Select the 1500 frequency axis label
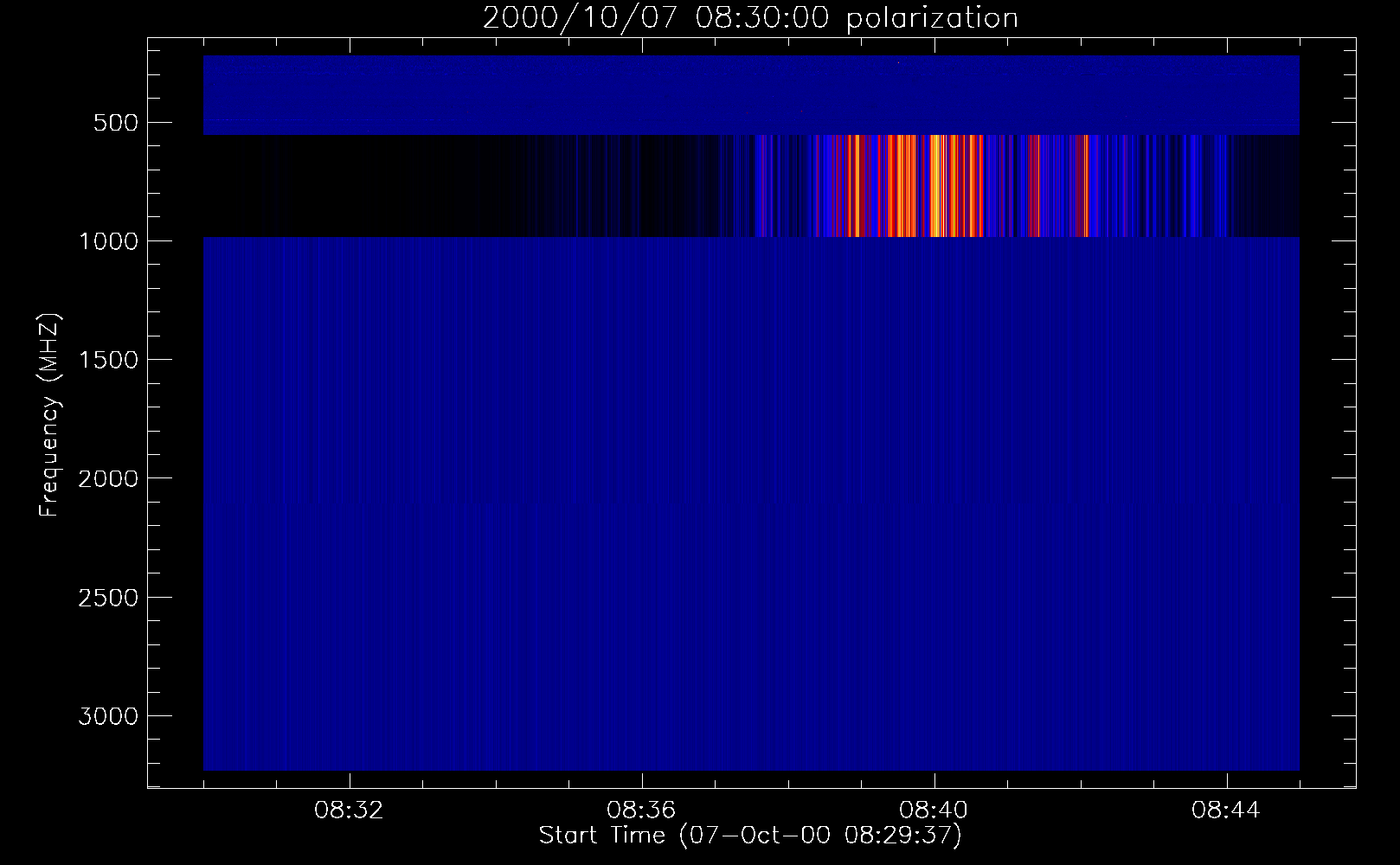1400x865 pixels. pos(108,360)
